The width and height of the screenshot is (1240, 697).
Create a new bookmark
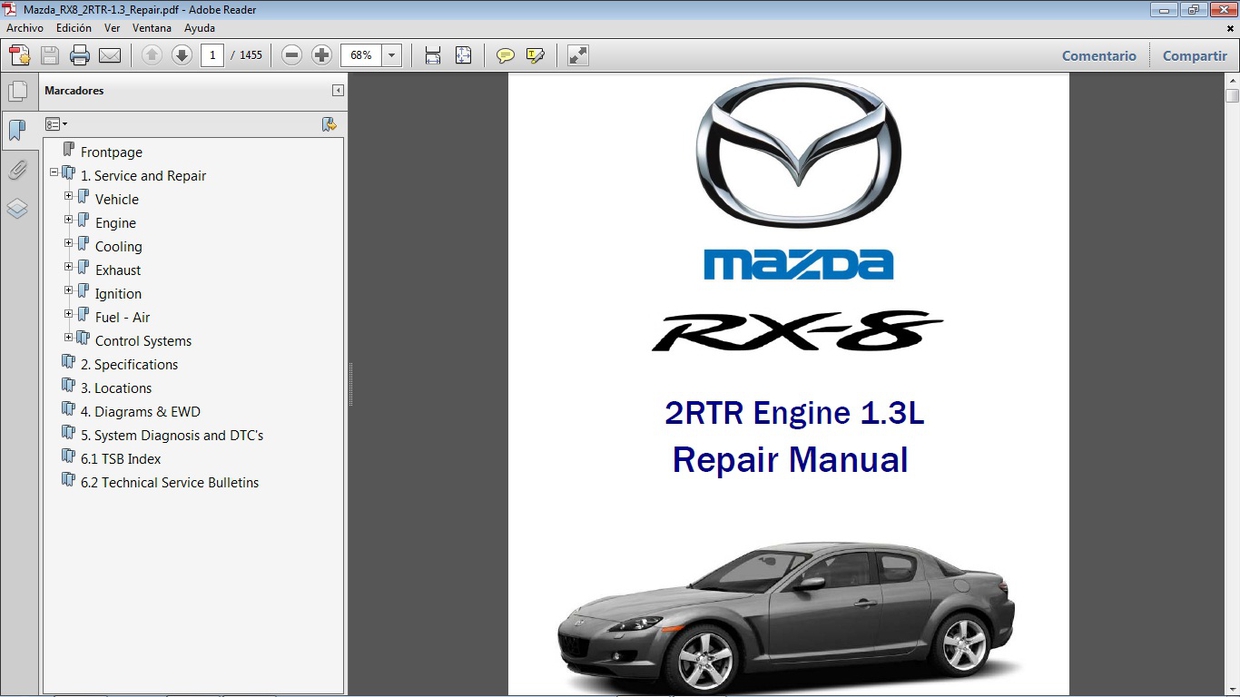329,123
